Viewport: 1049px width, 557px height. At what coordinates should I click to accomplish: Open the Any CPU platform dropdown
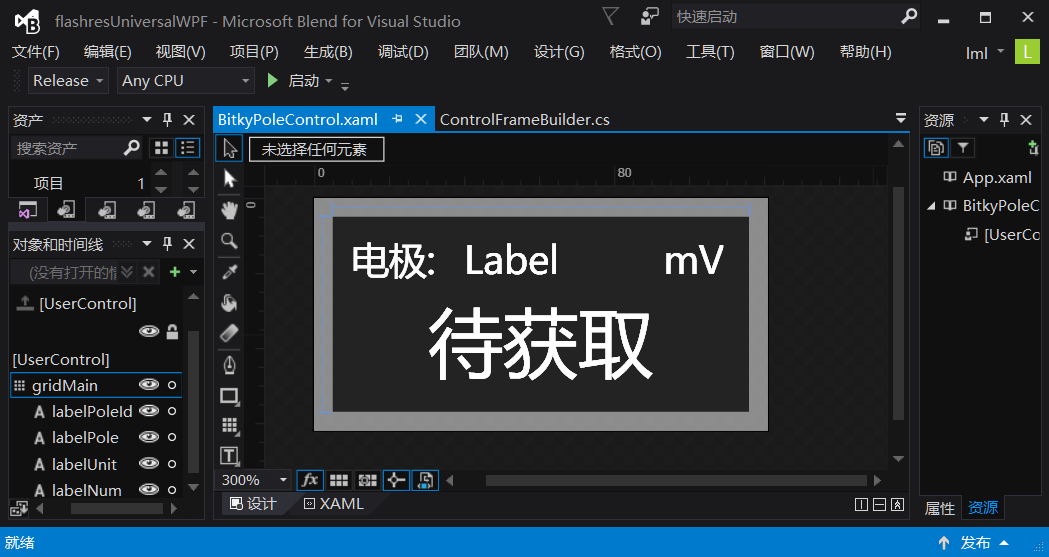pyautogui.click(x=185, y=81)
